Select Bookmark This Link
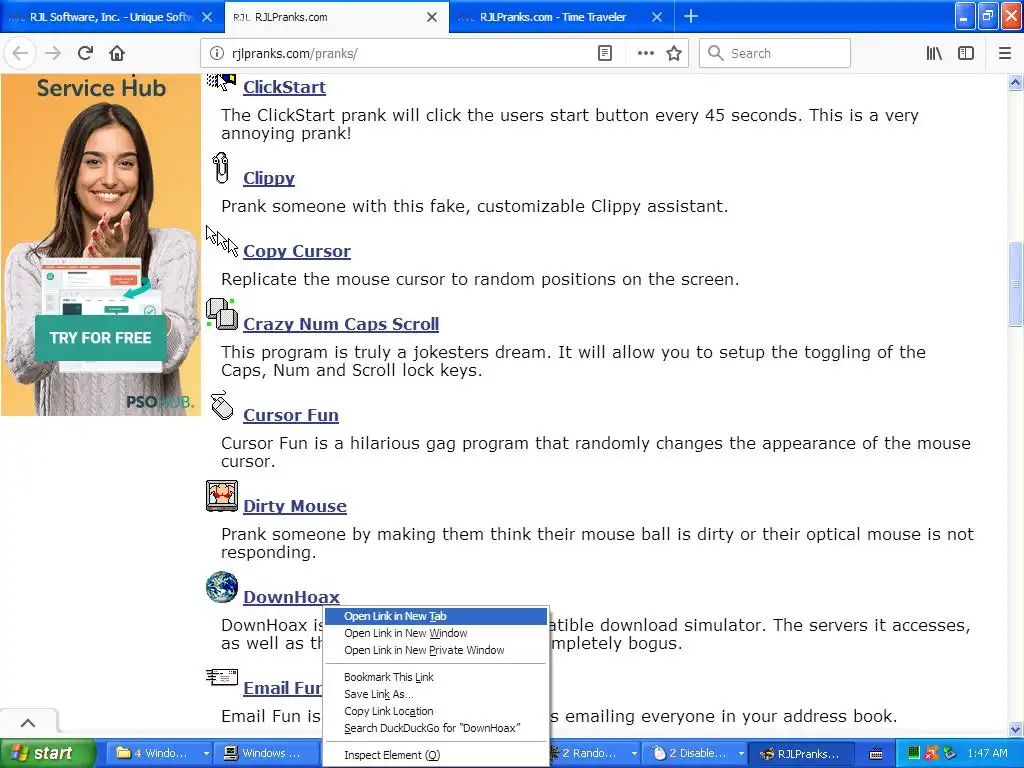 436,677
